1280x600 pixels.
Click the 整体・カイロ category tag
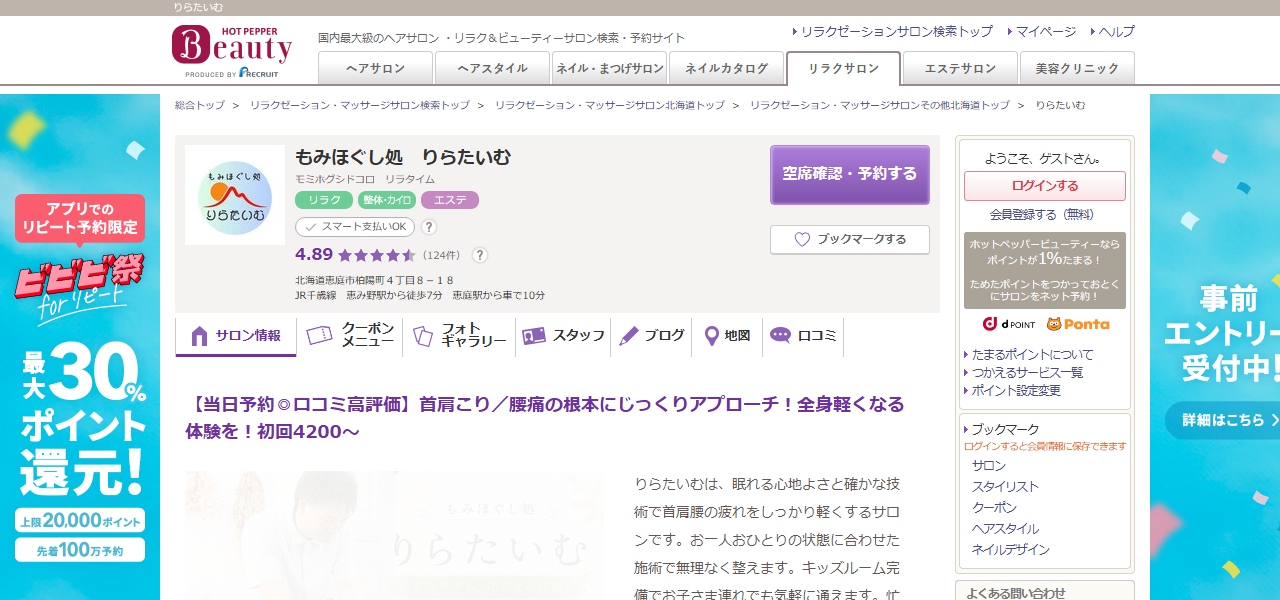pyautogui.click(x=387, y=200)
